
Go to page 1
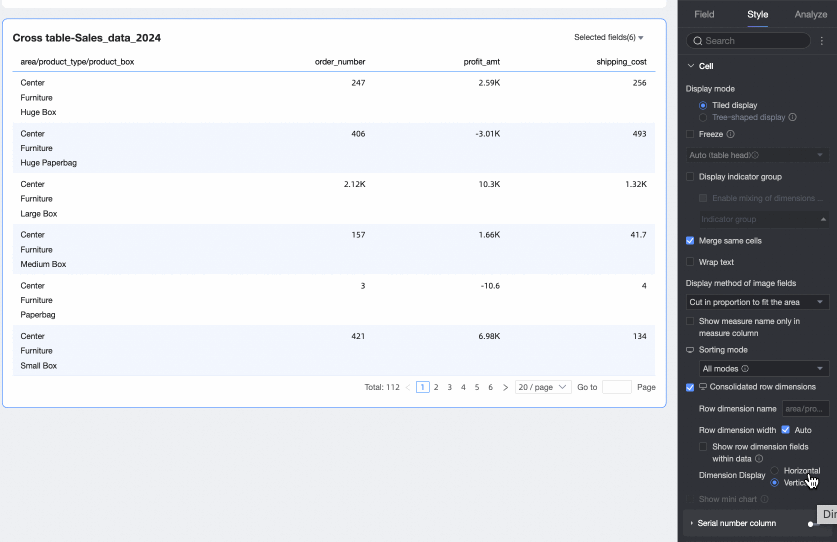pos(423,387)
